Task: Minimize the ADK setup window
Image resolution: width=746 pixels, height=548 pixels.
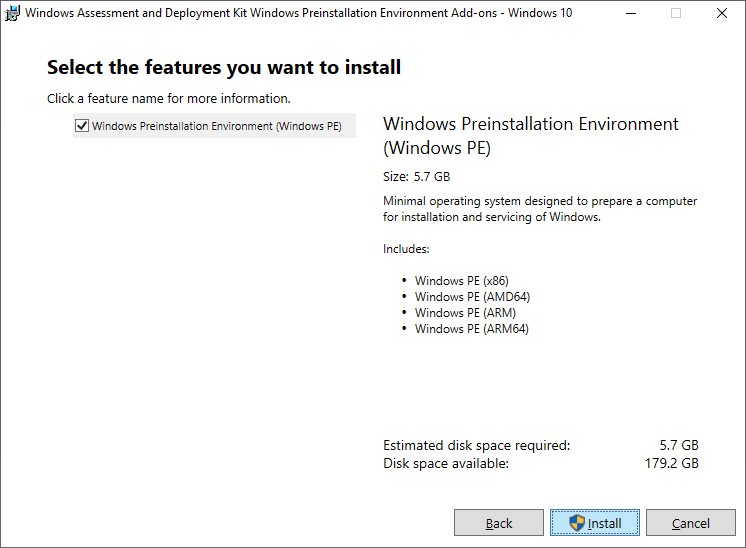Action: 631,14
